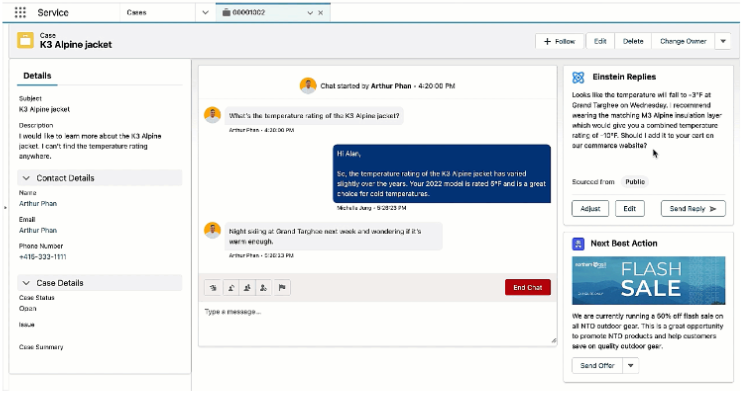Click the Einstein Replies atom icon
Viewport: 741px width, 395px height.
[578, 77]
